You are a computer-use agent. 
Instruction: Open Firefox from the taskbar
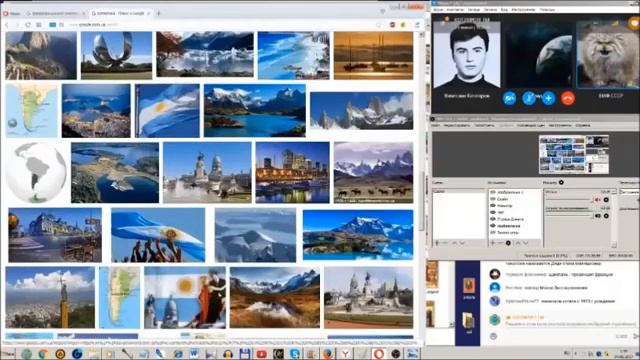328,353
